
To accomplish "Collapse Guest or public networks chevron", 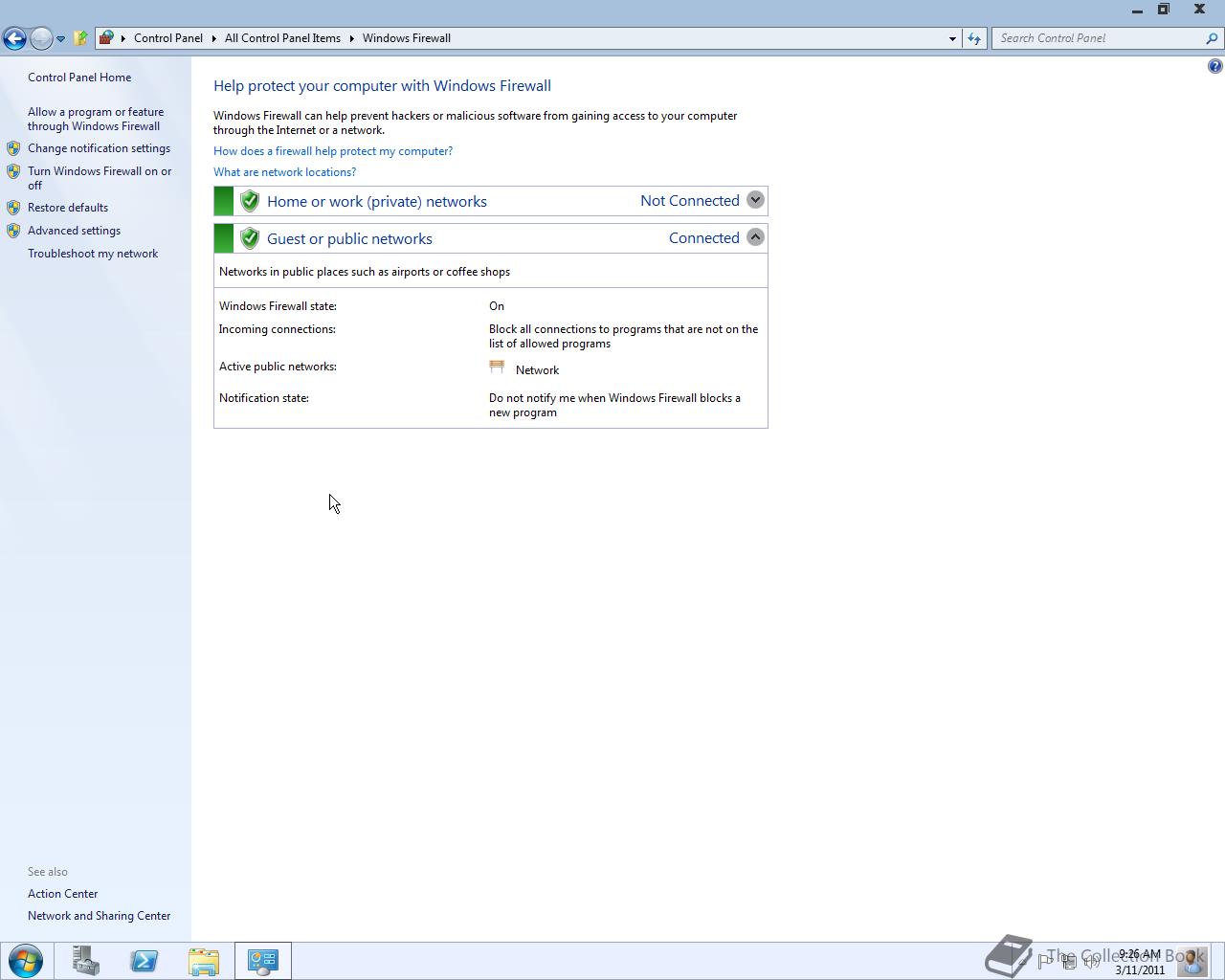I will coord(755,237).
